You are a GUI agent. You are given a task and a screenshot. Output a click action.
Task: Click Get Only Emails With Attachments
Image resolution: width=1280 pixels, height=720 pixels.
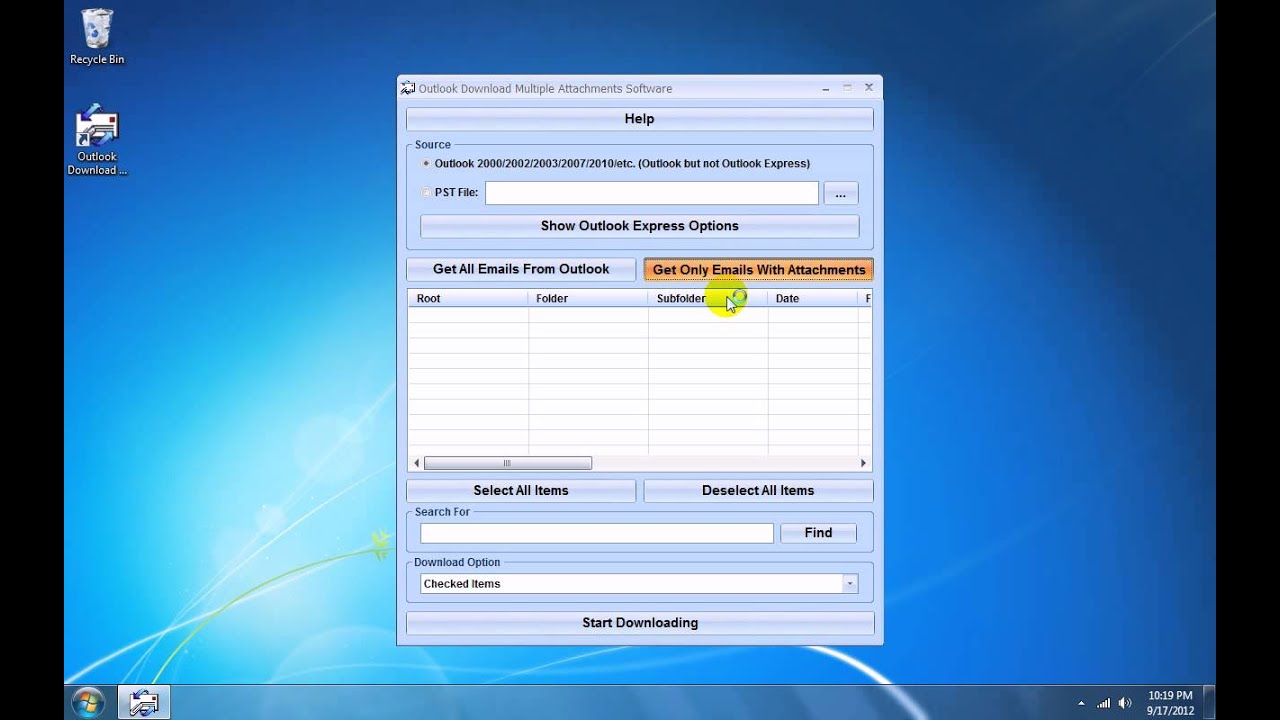pyautogui.click(x=759, y=270)
